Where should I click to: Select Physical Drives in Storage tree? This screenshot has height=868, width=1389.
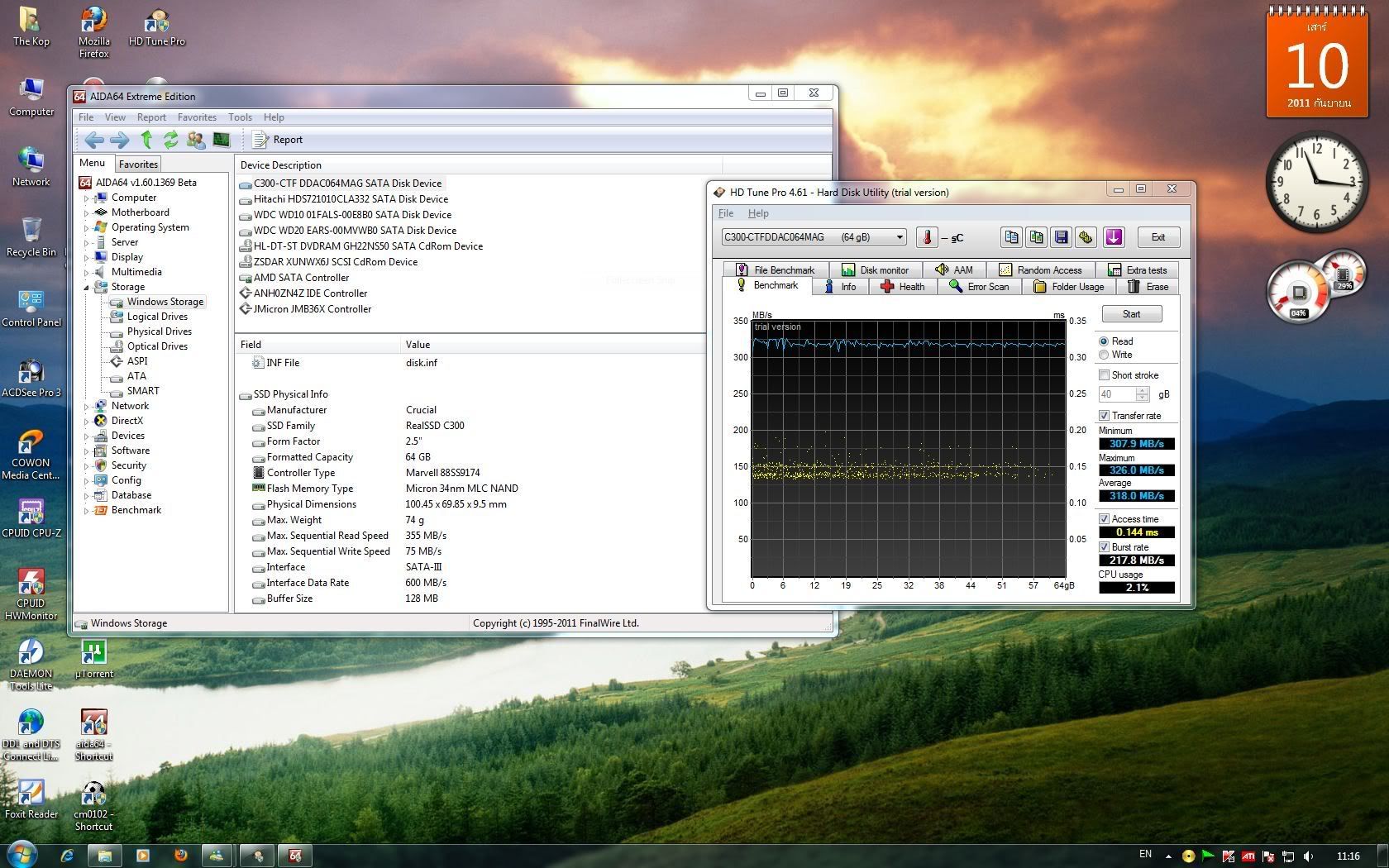tap(159, 331)
